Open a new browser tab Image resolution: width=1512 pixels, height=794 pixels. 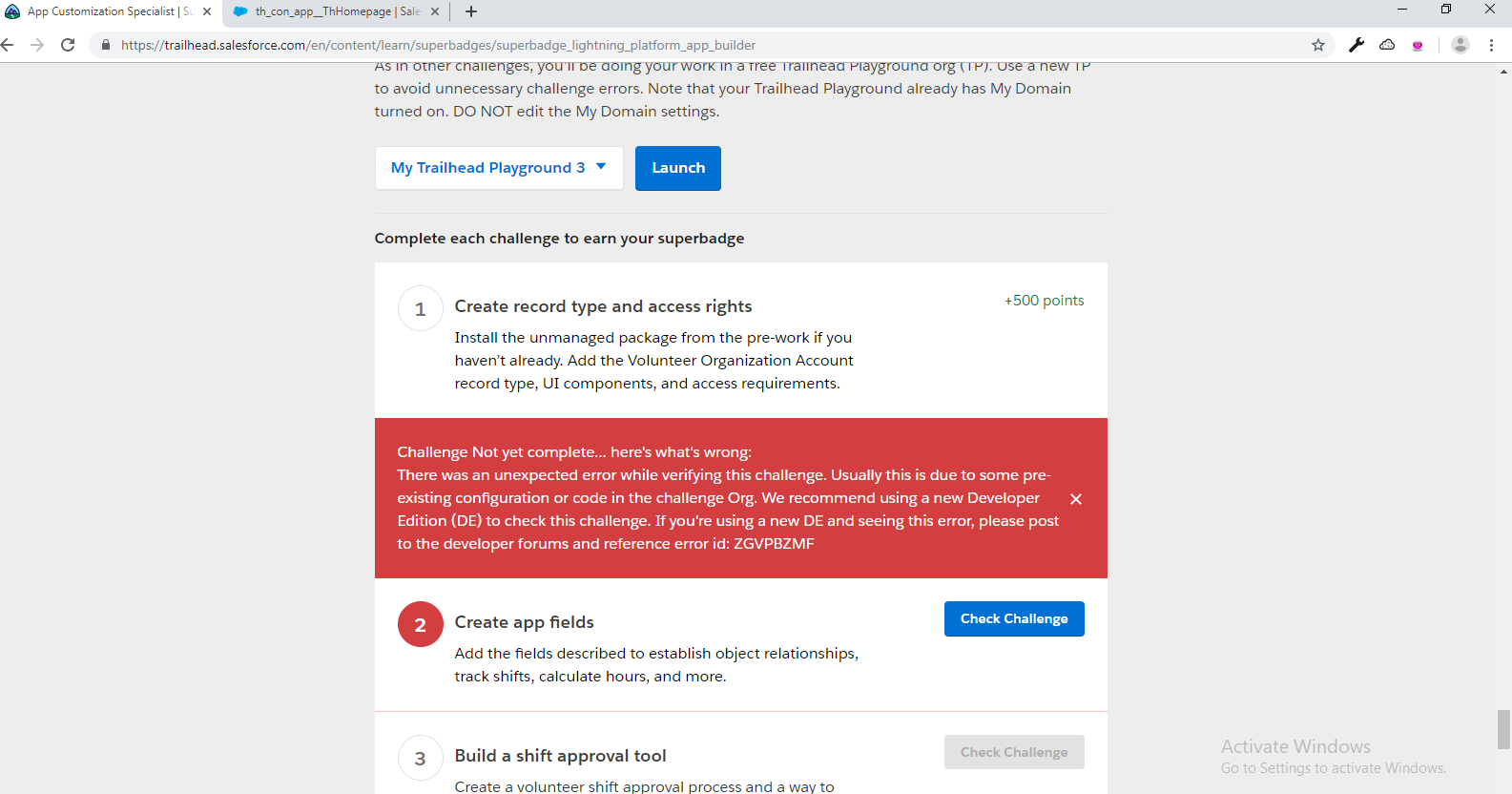click(x=471, y=11)
